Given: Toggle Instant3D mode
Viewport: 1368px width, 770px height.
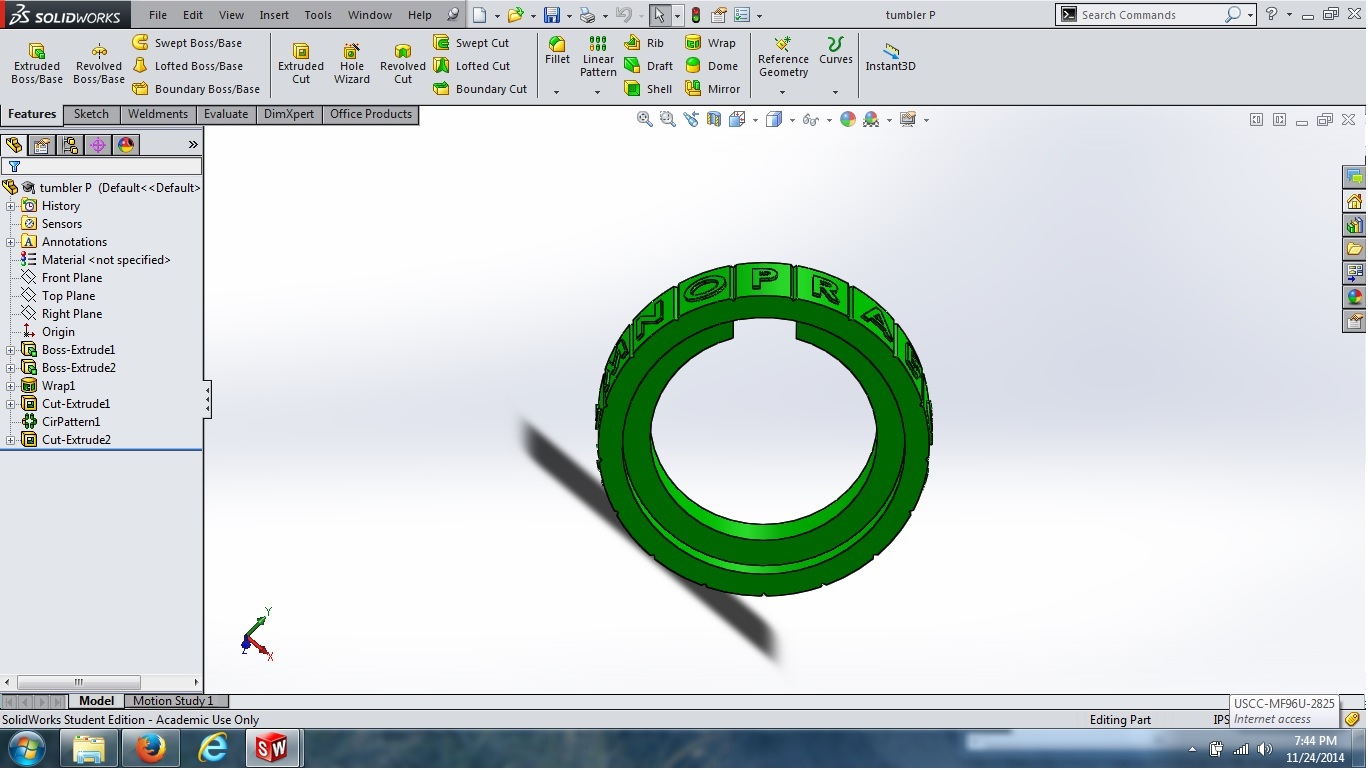Looking at the screenshot, I should tap(890, 57).
